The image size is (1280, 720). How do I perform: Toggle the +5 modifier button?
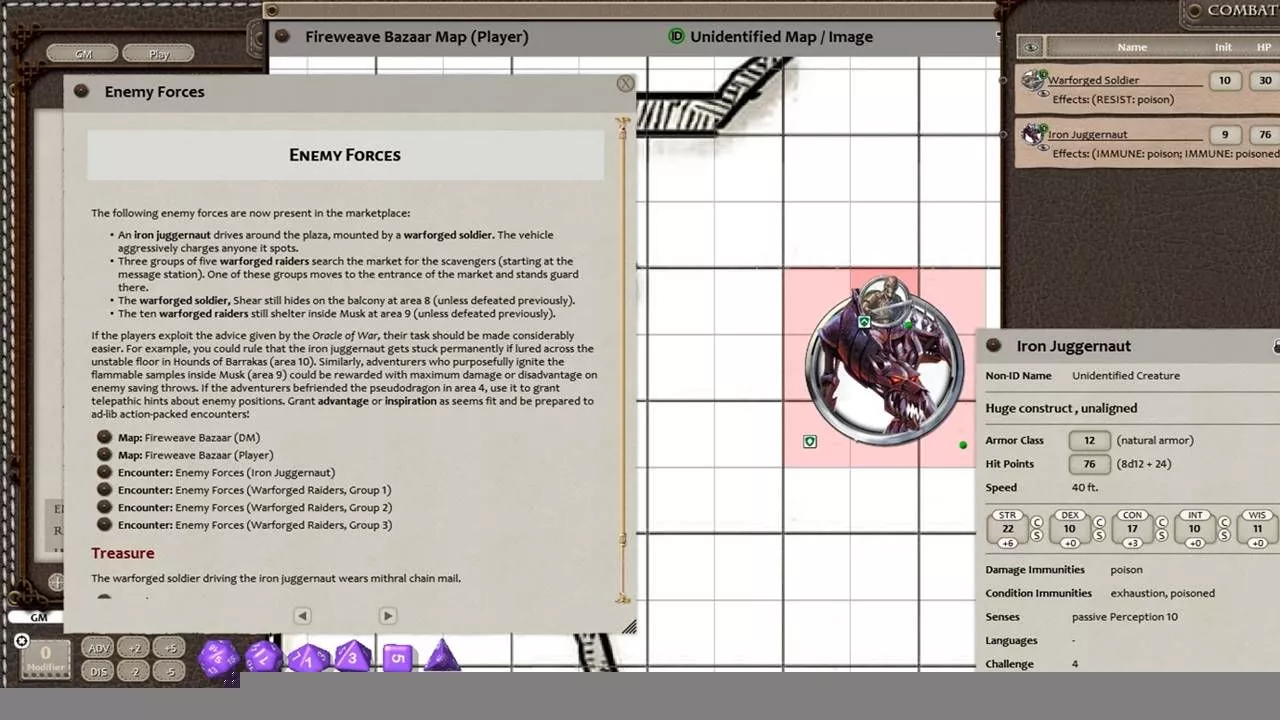(x=170, y=648)
